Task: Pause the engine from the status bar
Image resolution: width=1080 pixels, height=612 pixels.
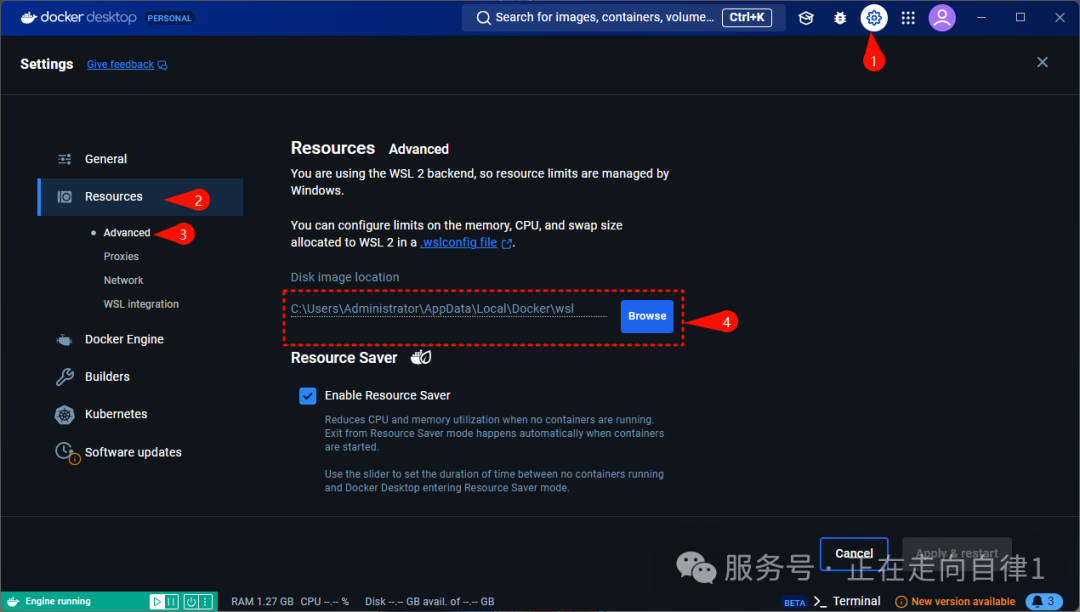Action: coord(172,602)
